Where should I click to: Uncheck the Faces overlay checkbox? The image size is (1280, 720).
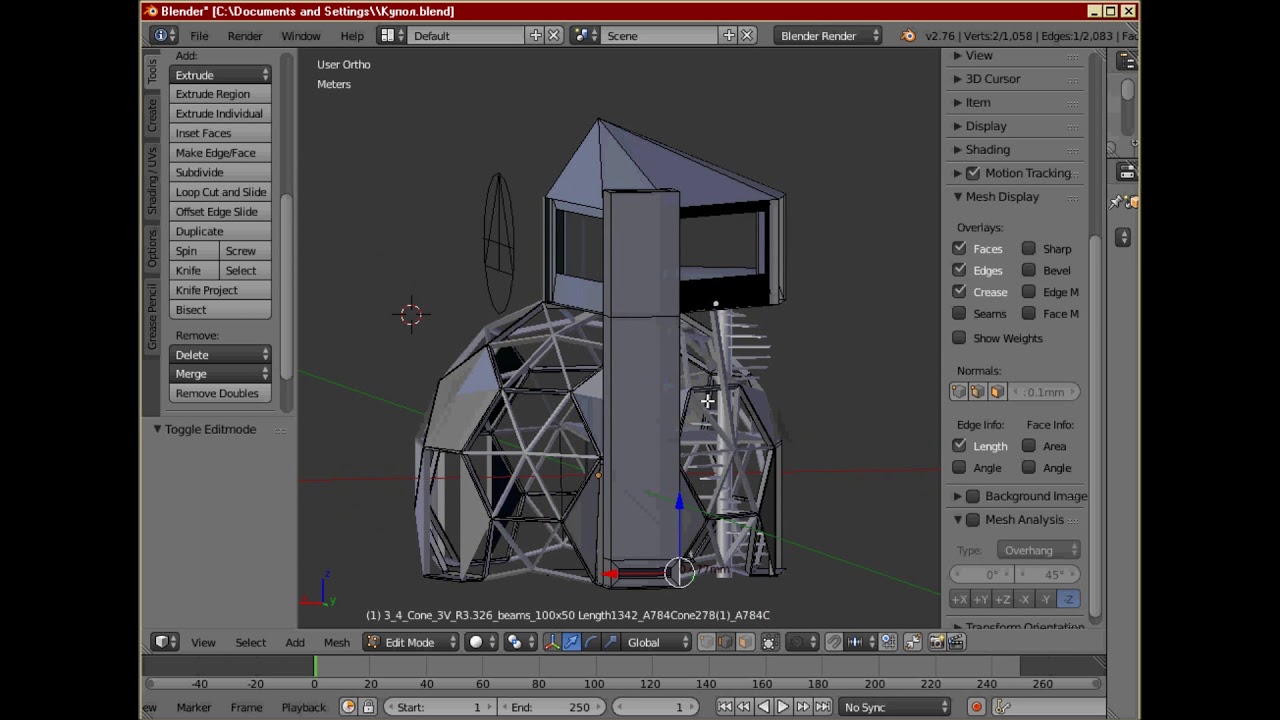(x=959, y=248)
